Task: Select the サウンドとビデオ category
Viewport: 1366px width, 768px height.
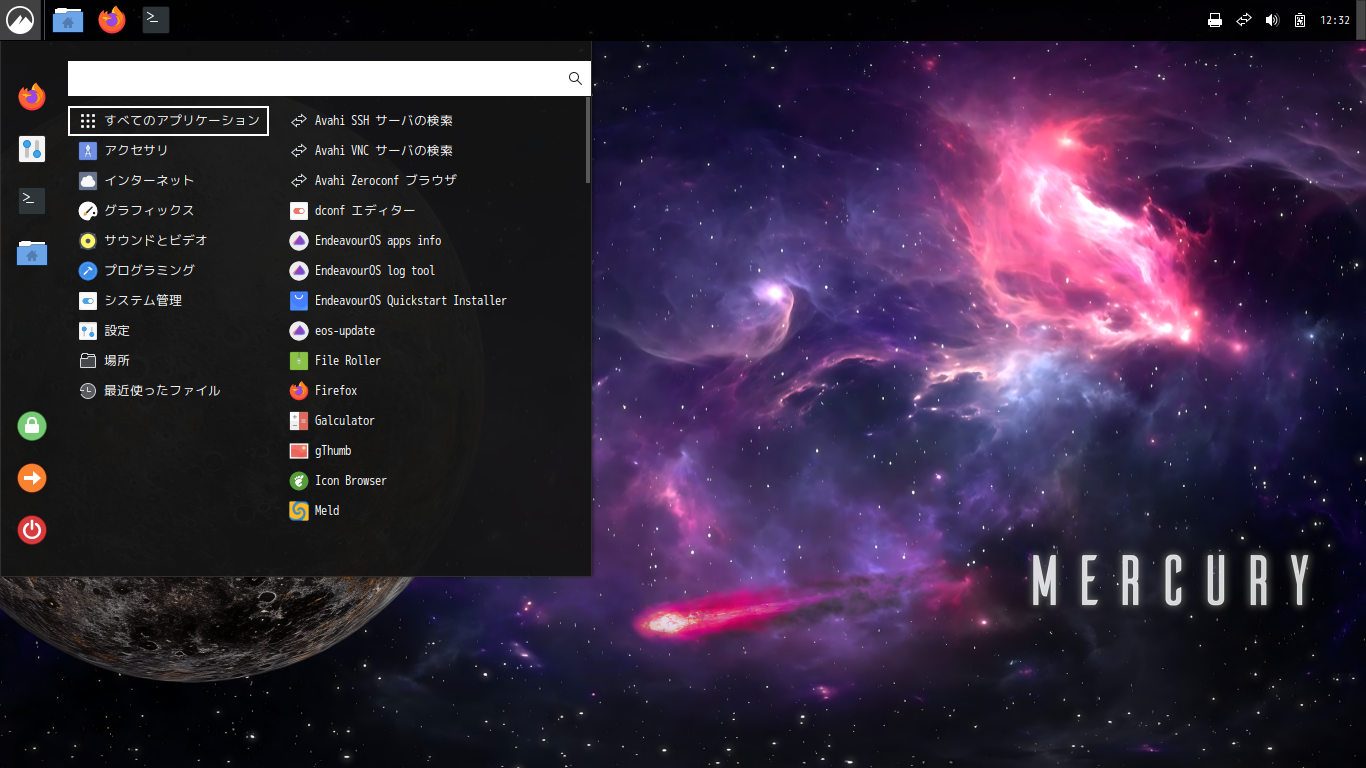Action: (168, 240)
